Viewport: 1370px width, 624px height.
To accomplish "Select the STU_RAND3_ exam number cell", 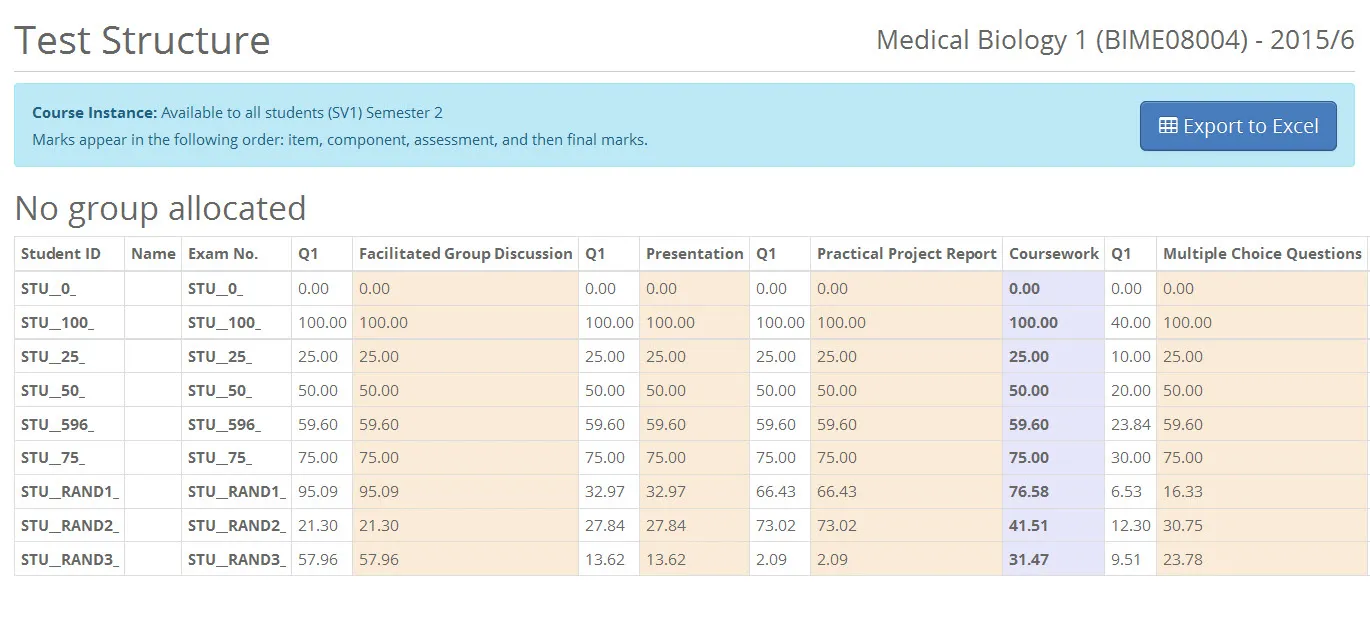I will [233, 559].
